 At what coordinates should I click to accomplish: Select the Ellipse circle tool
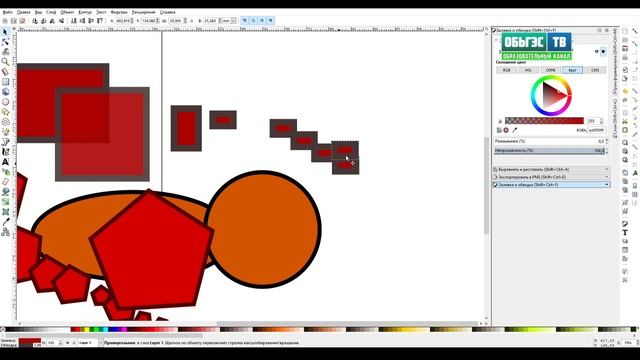[5, 102]
